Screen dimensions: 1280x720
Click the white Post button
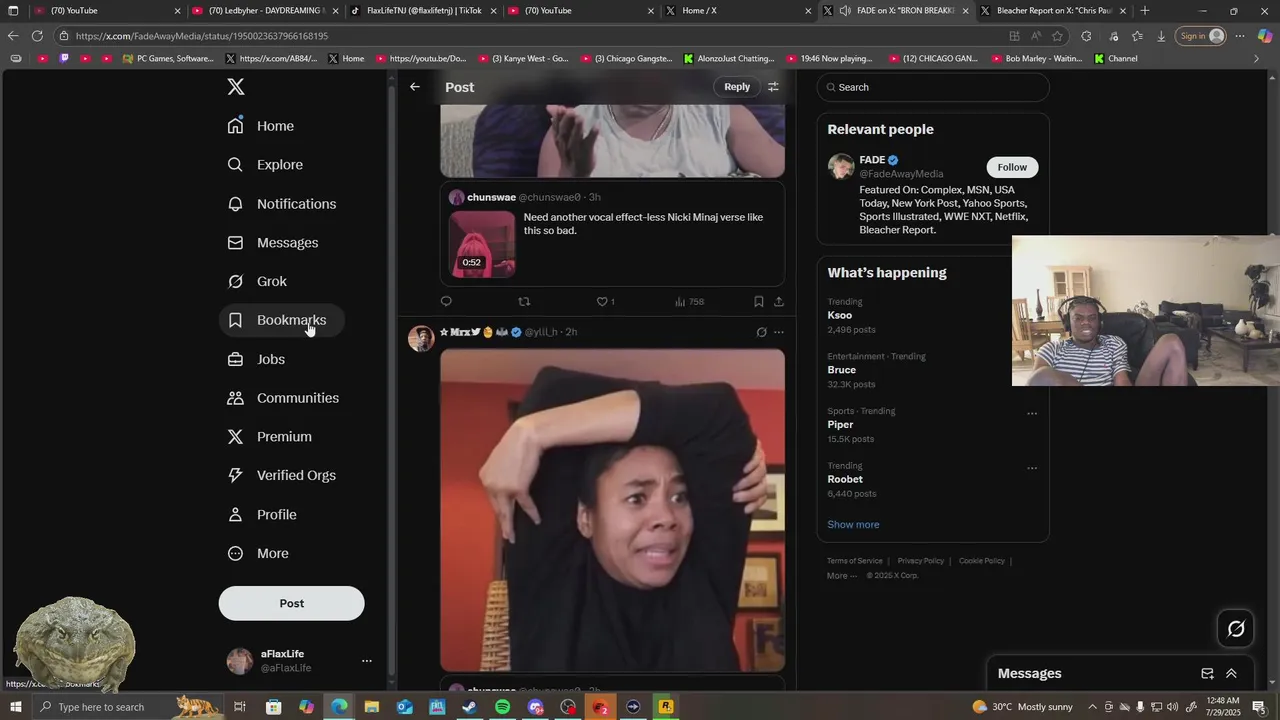pos(292,603)
